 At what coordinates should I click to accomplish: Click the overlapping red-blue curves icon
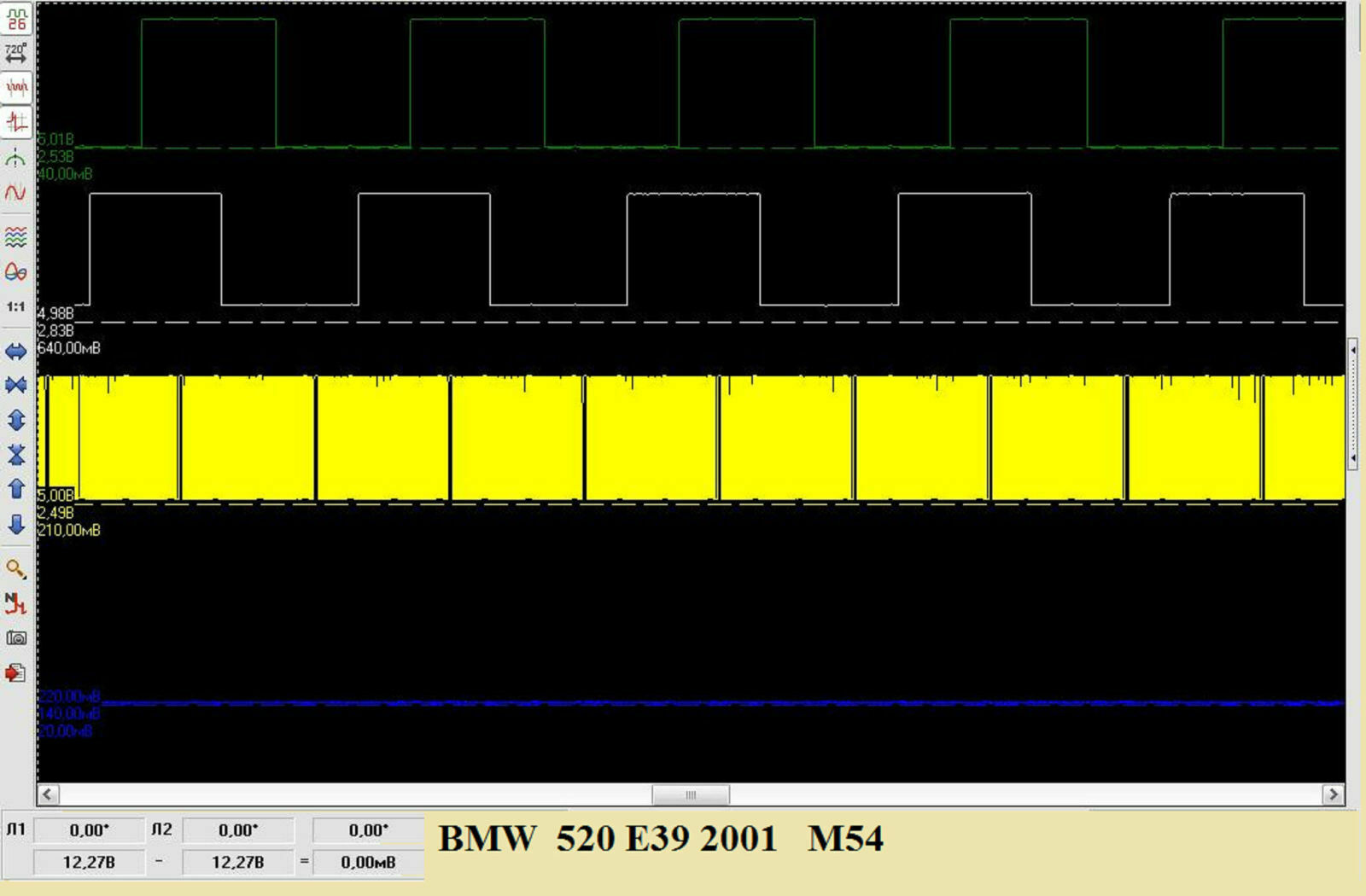pos(16,271)
